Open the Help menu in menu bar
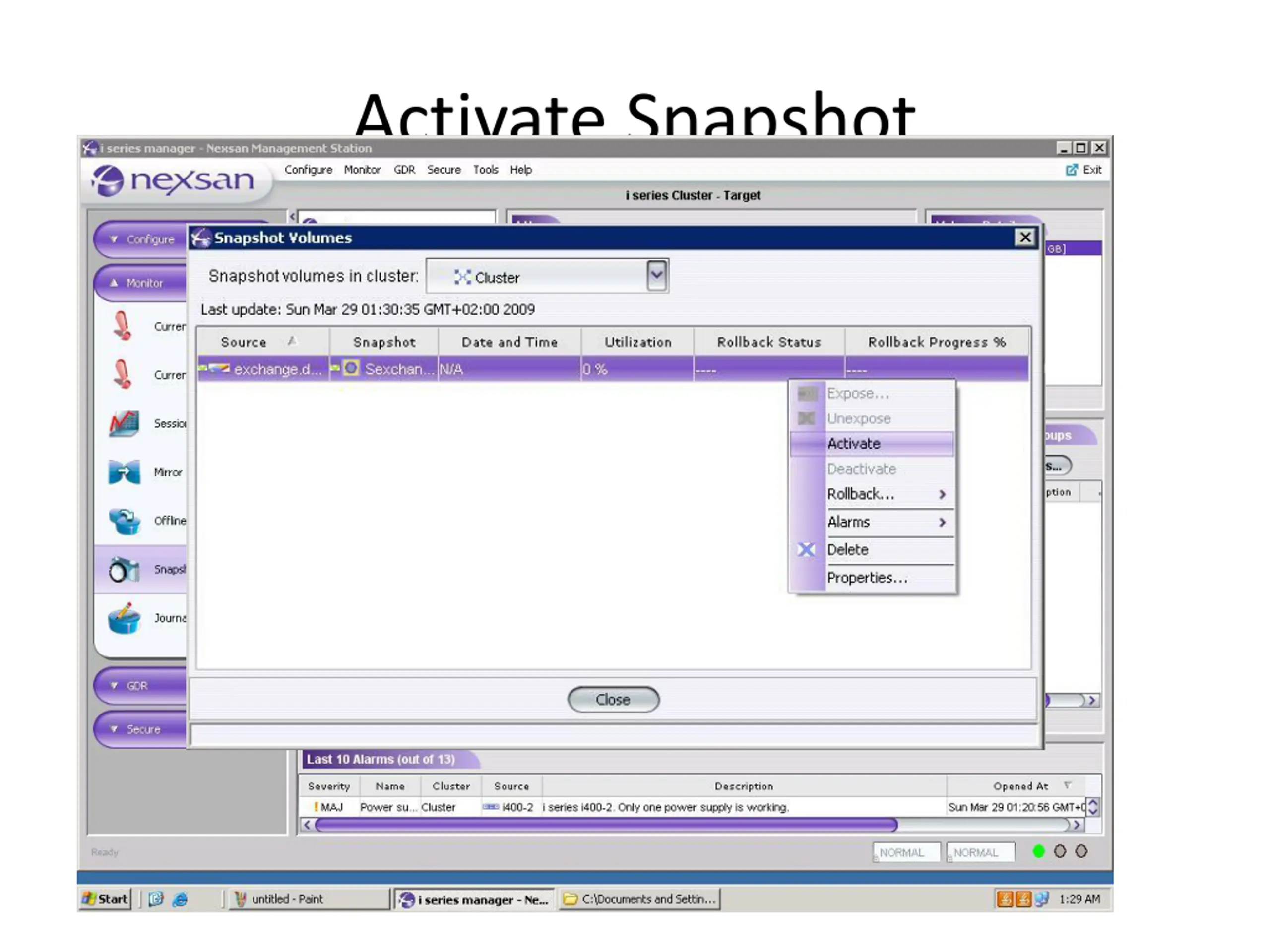1270x952 pixels. coord(521,170)
